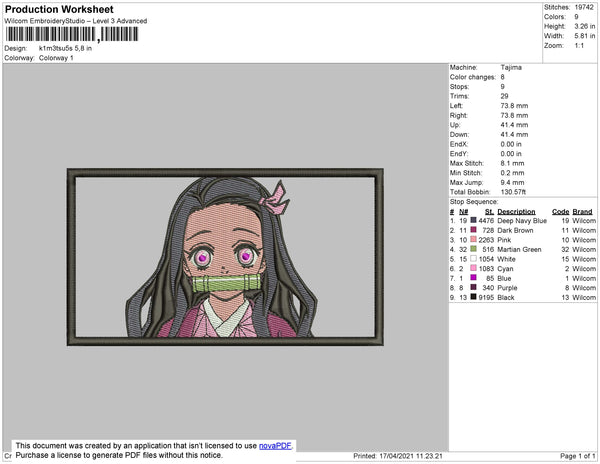Click the Deep Navy Blue color swatch
600x464 pixels.
click(x=473, y=220)
